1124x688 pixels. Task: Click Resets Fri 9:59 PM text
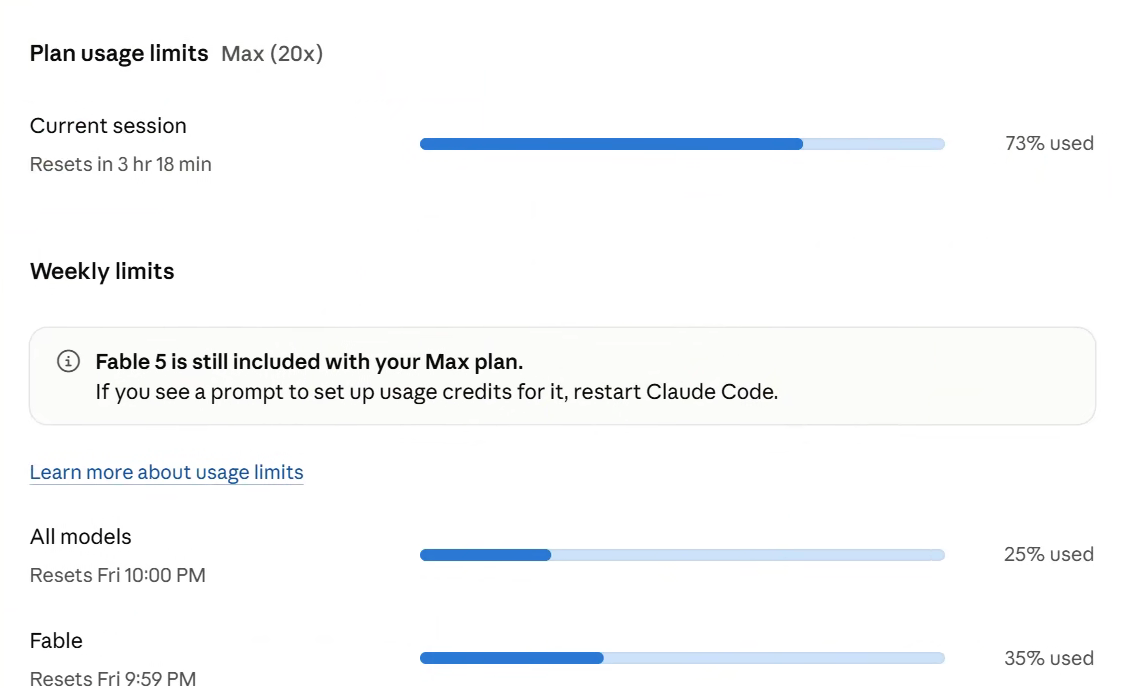tap(113, 678)
